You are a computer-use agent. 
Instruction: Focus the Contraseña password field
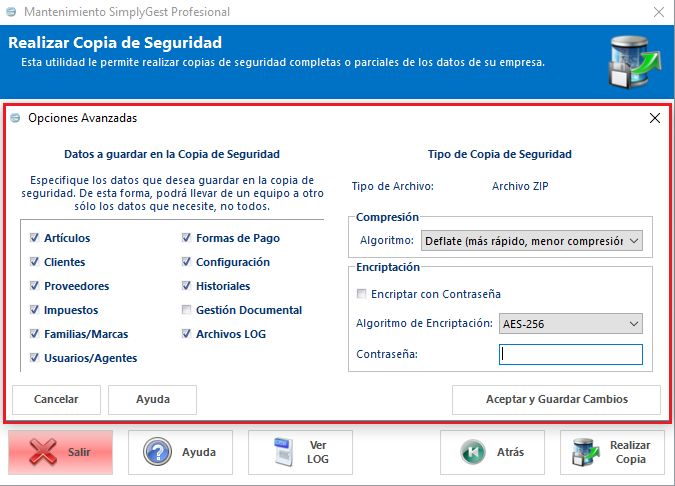point(570,354)
